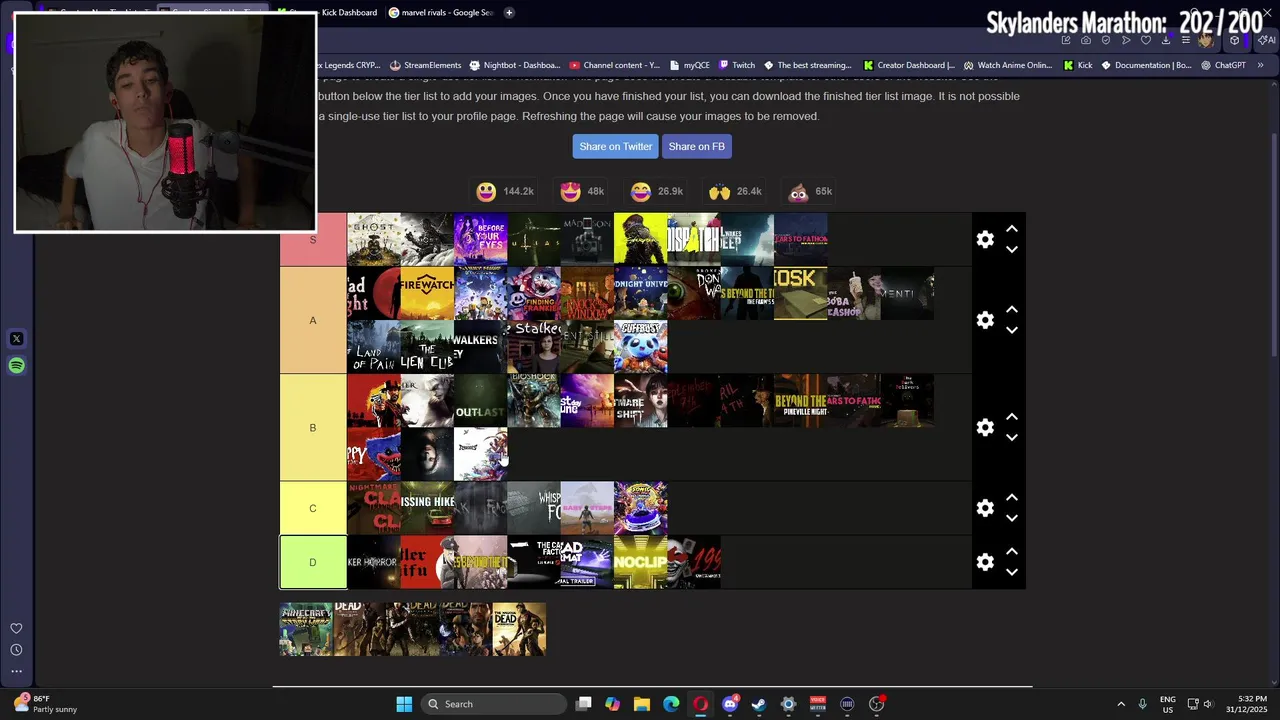The height and width of the screenshot is (720, 1280).
Task: Open Copilot from the taskbar
Action: click(x=613, y=704)
